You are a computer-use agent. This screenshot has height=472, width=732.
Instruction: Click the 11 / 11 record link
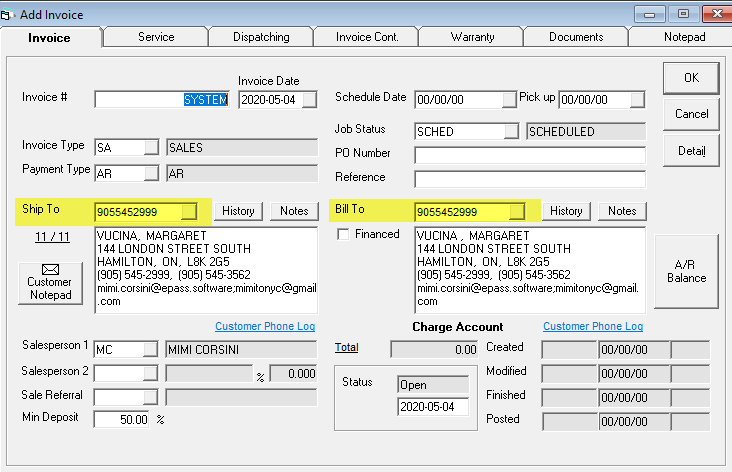(x=52, y=237)
